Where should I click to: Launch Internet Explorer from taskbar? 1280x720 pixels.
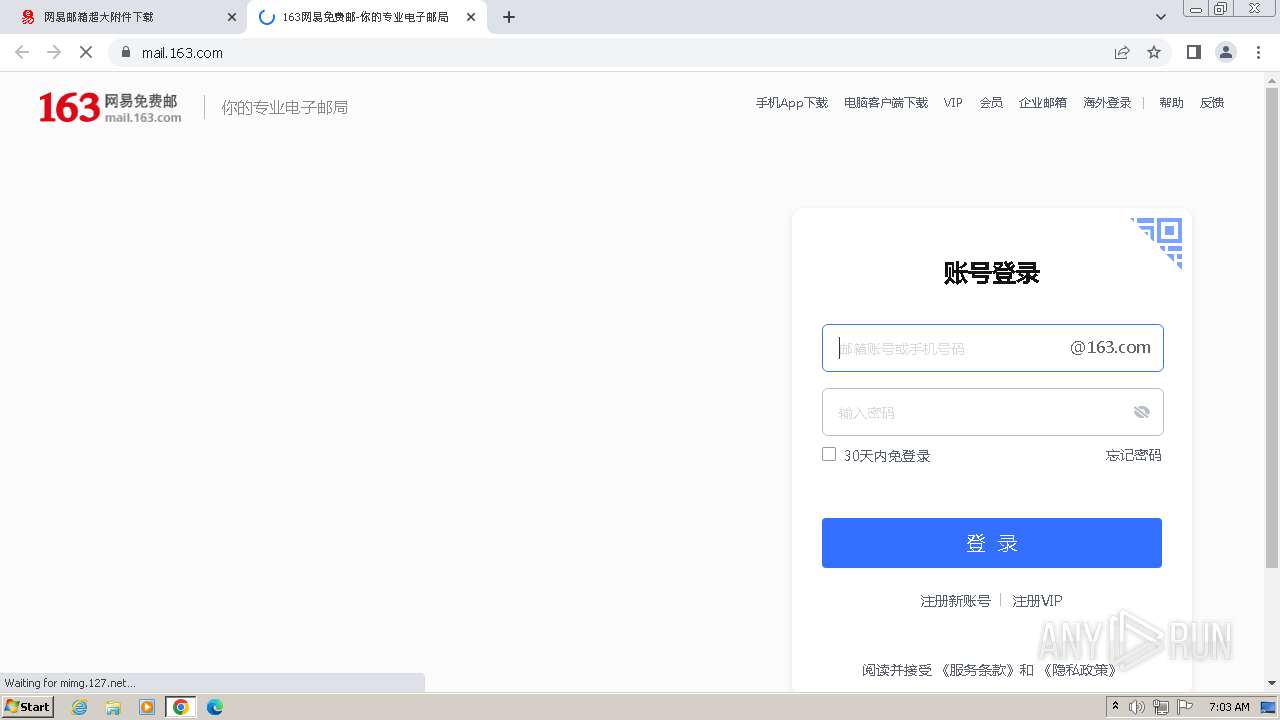pyautogui.click(x=80, y=707)
